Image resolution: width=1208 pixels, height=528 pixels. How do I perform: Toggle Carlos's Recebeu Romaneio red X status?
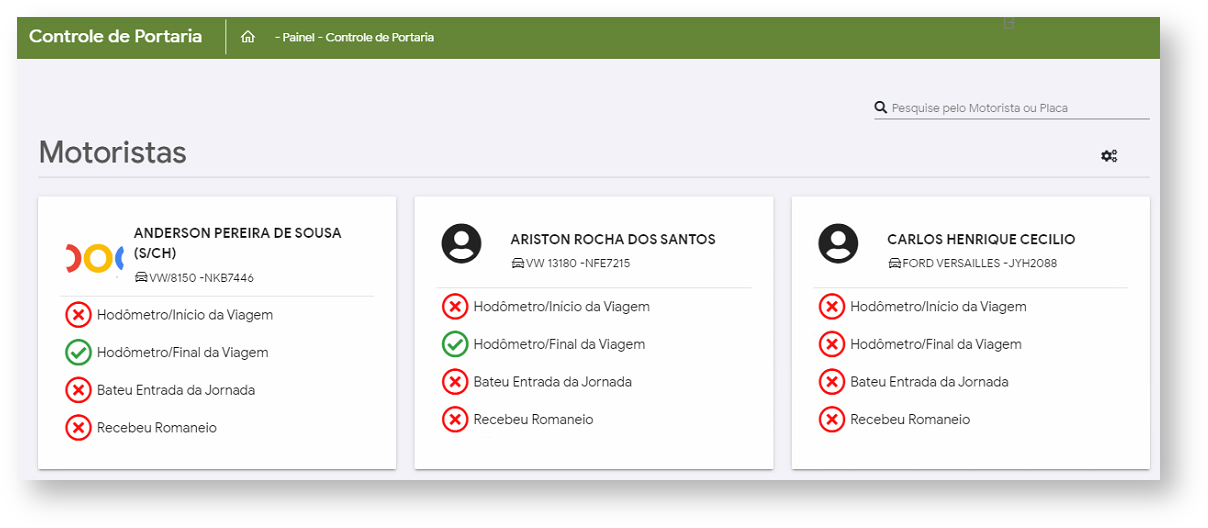831,420
